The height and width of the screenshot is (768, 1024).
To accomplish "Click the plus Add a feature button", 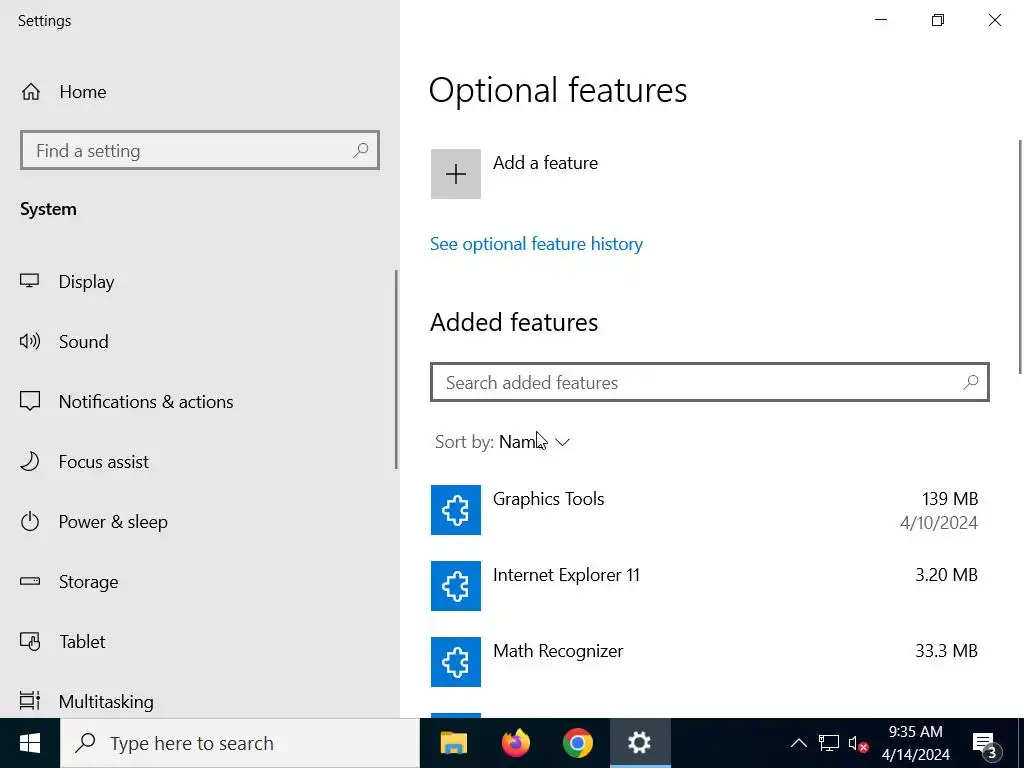I will coord(456,174).
